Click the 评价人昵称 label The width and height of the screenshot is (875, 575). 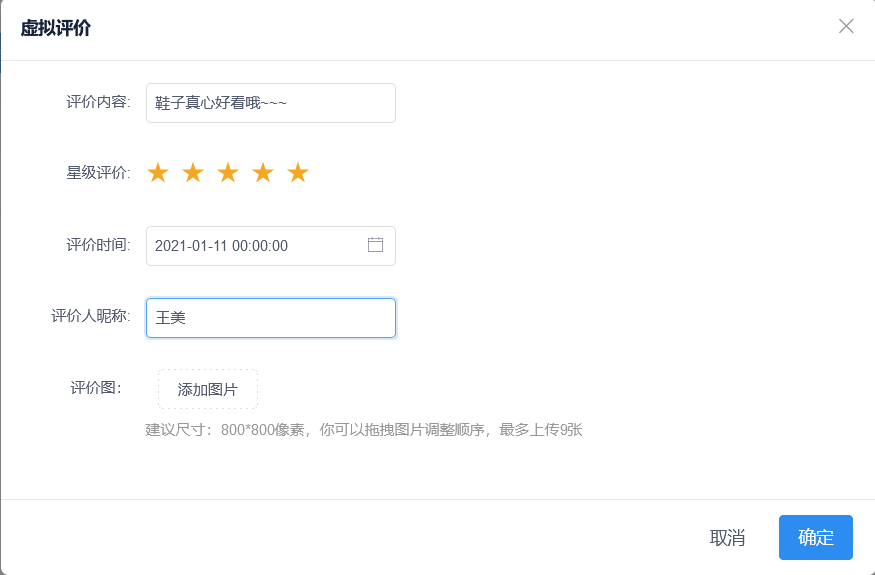click(91, 316)
